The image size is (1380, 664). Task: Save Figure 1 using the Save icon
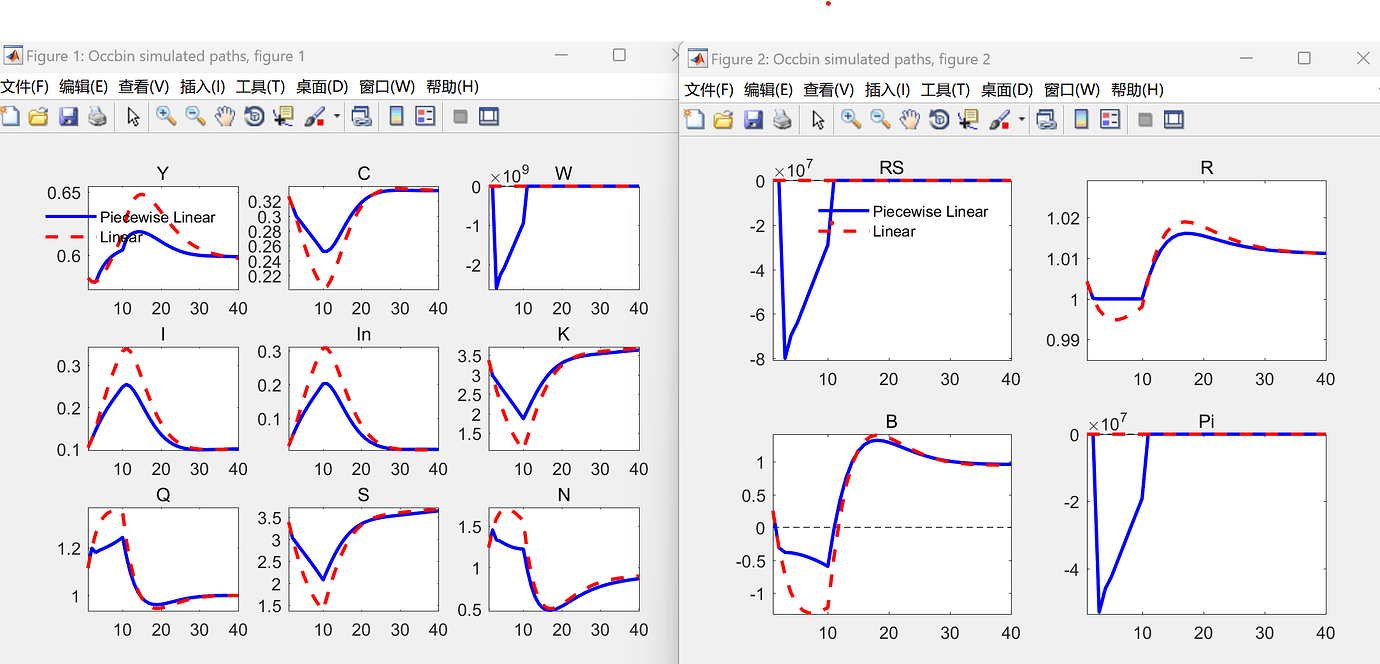(x=66, y=116)
